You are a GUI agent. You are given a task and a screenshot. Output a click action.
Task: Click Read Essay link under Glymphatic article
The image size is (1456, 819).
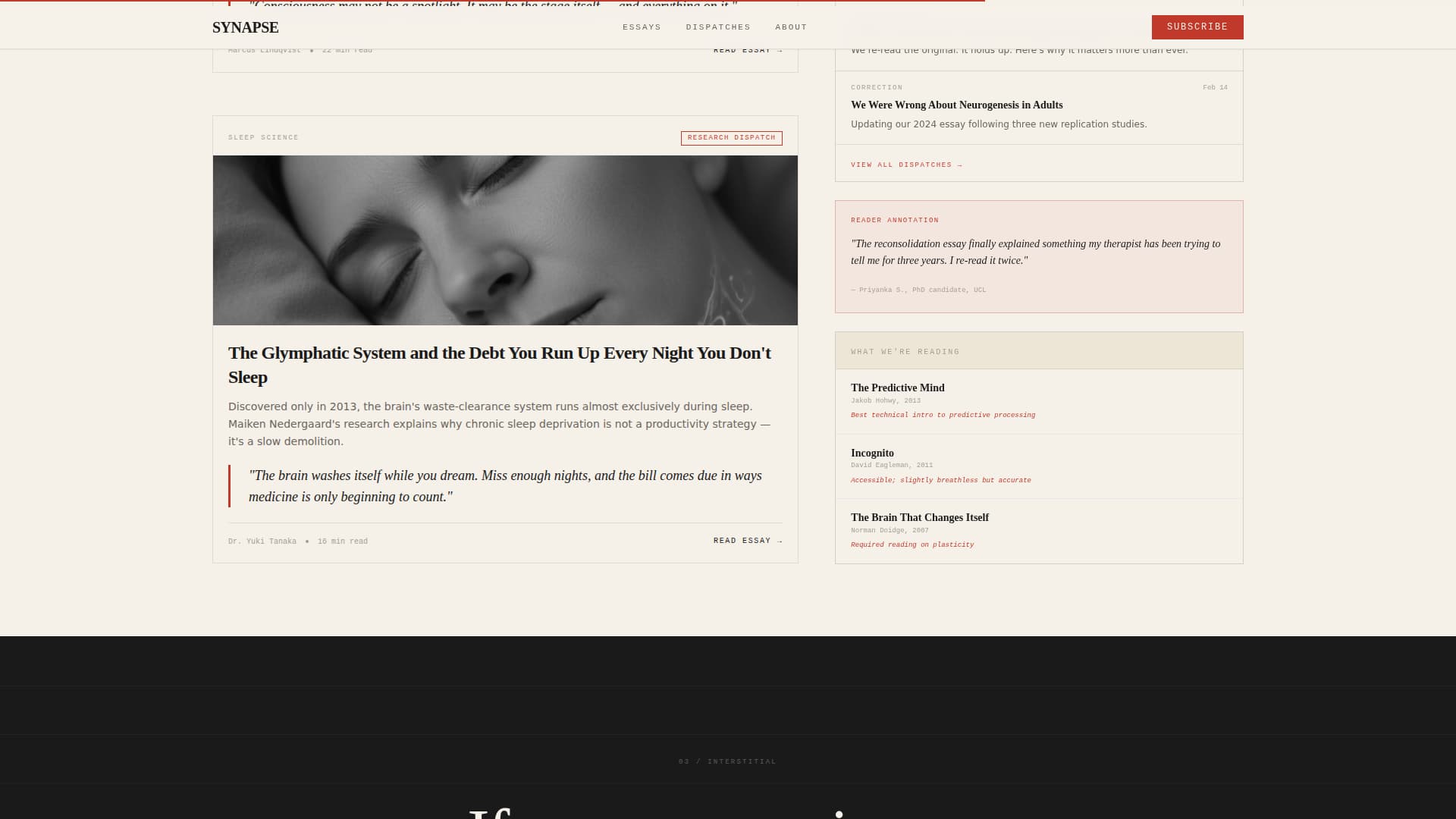748,541
